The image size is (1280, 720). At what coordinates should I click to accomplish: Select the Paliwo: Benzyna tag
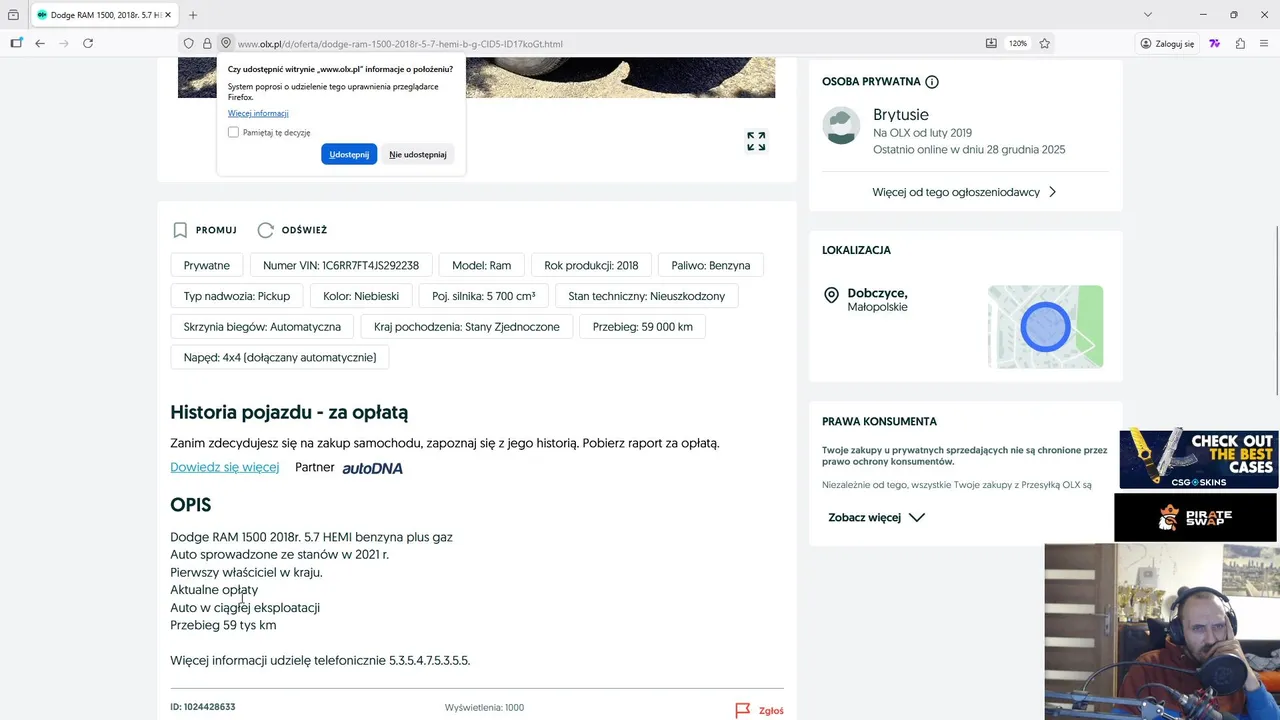click(x=711, y=265)
